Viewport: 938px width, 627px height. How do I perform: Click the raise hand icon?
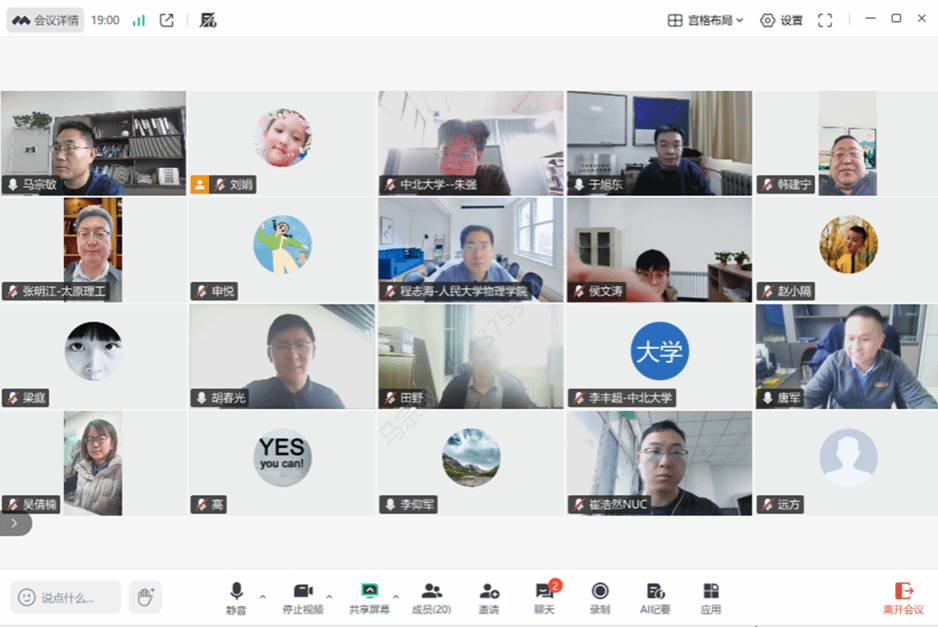tap(146, 597)
